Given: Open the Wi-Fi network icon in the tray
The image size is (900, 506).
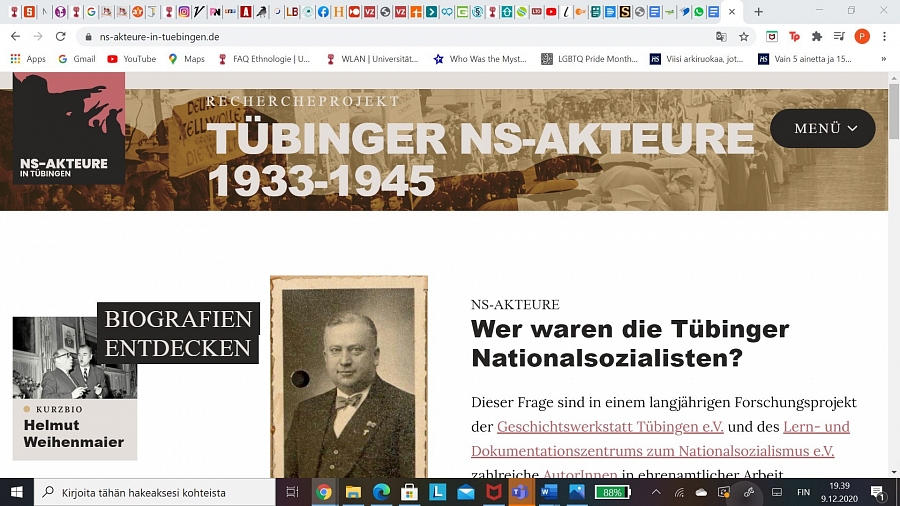Looking at the screenshot, I should point(679,492).
